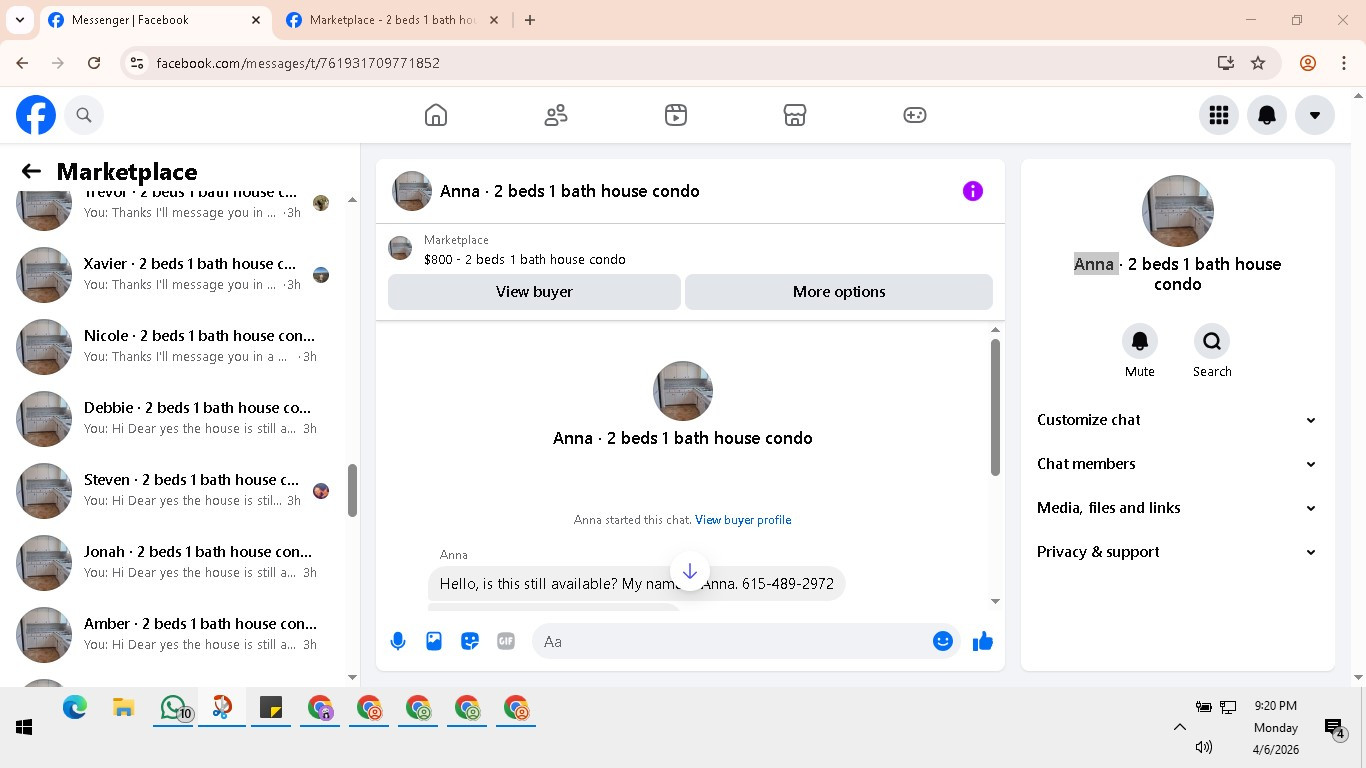Open Facebook home via the logo
The image size is (1366, 768).
click(36, 115)
